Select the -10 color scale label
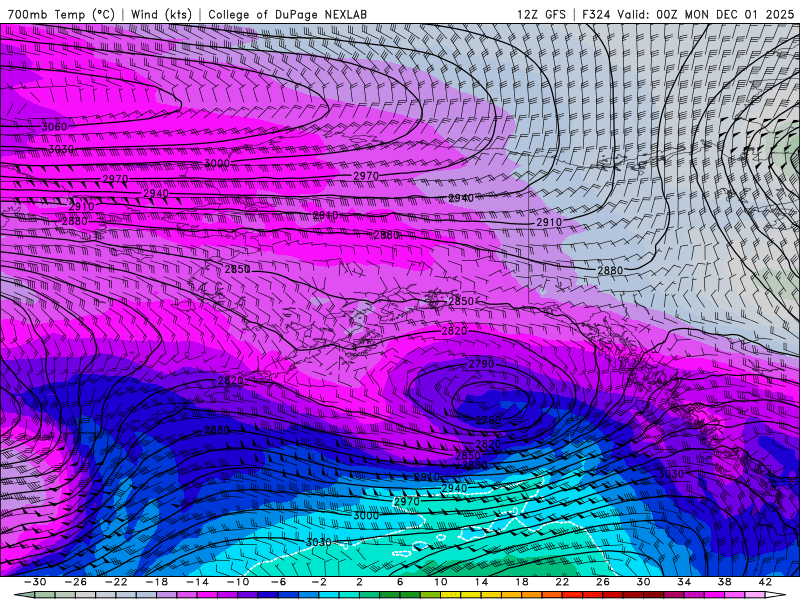 click(x=238, y=582)
